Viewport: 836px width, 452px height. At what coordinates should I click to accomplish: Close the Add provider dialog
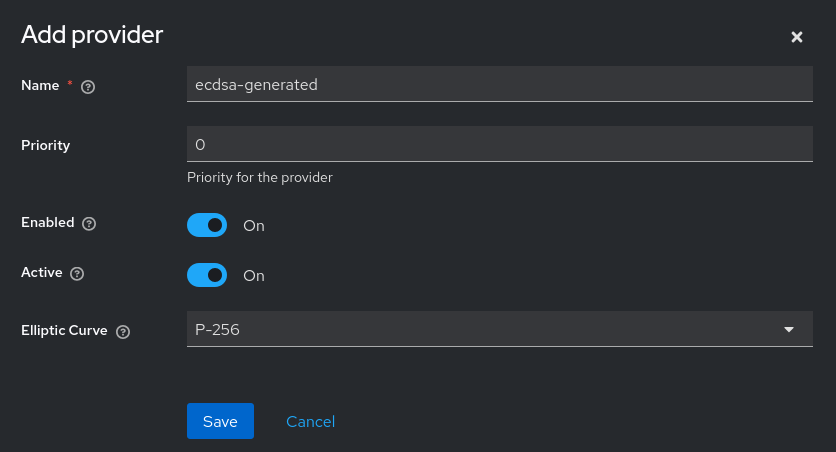coord(797,37)
